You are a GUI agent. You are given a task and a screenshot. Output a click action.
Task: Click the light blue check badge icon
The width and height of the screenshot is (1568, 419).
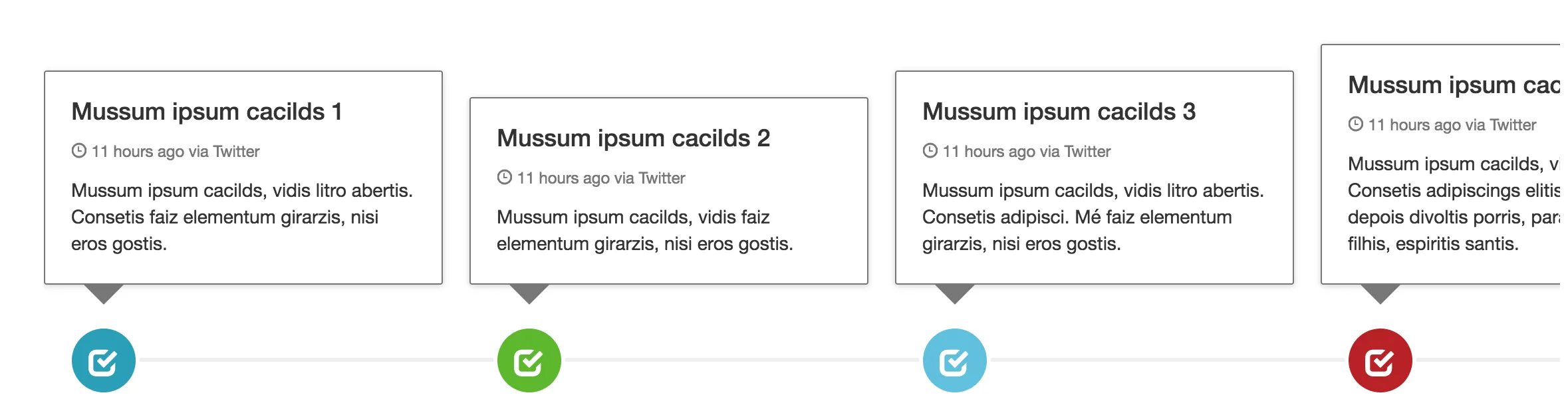955,360
